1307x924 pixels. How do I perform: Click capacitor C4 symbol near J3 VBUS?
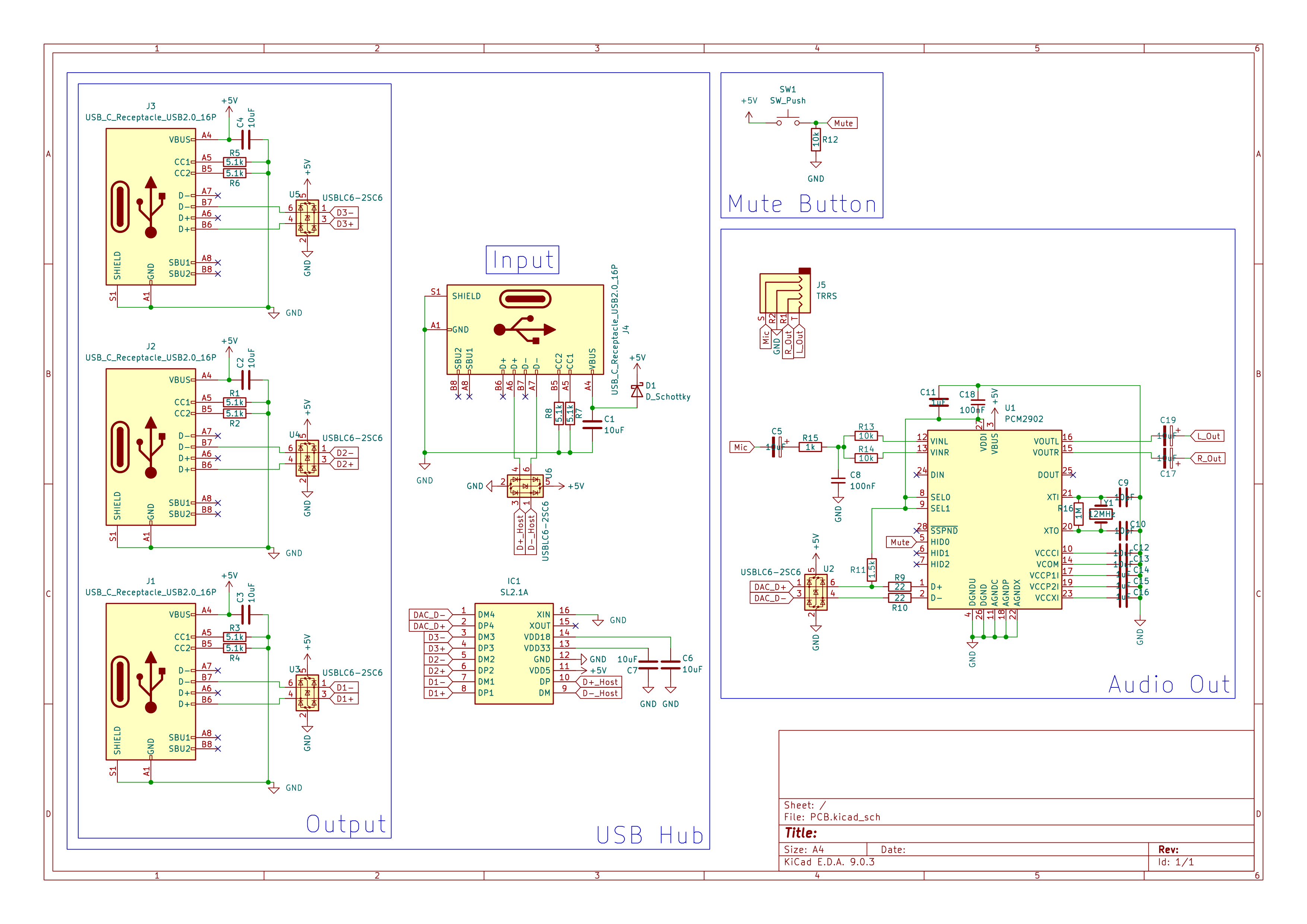tap(246, 139)
